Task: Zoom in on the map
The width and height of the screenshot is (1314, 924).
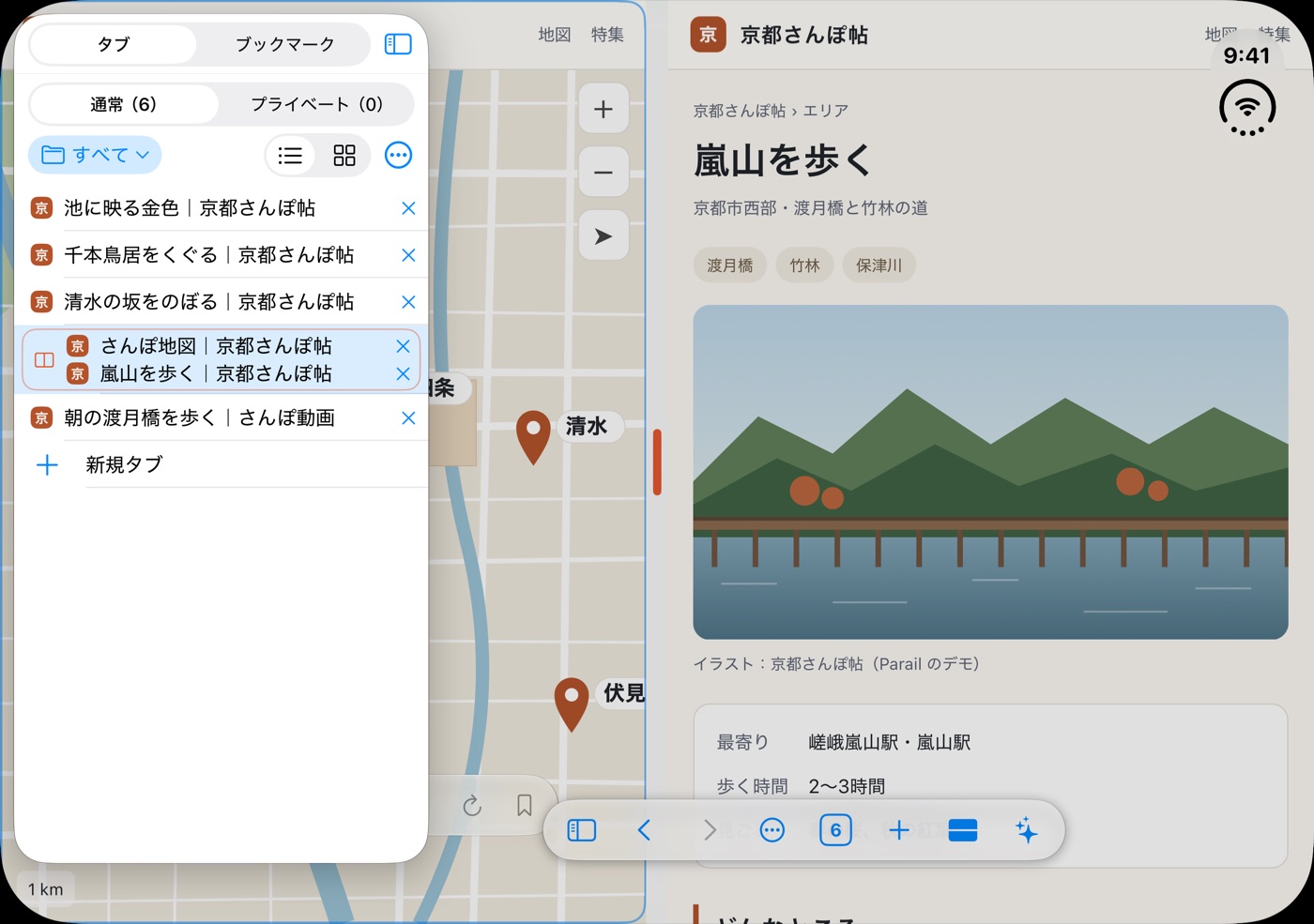Action: (x=604, y=110)
